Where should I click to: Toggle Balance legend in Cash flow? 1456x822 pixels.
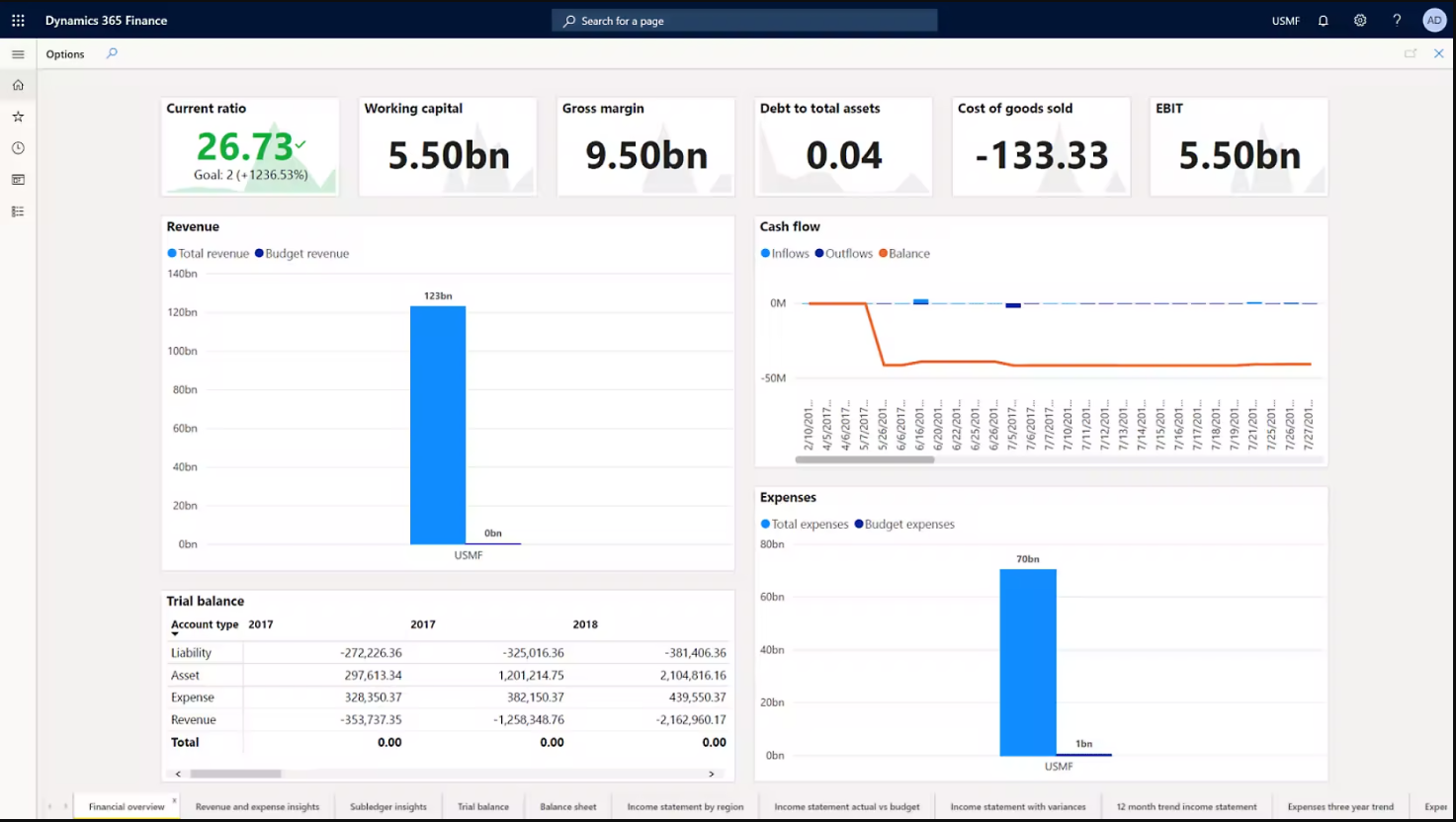coord(904,254)
